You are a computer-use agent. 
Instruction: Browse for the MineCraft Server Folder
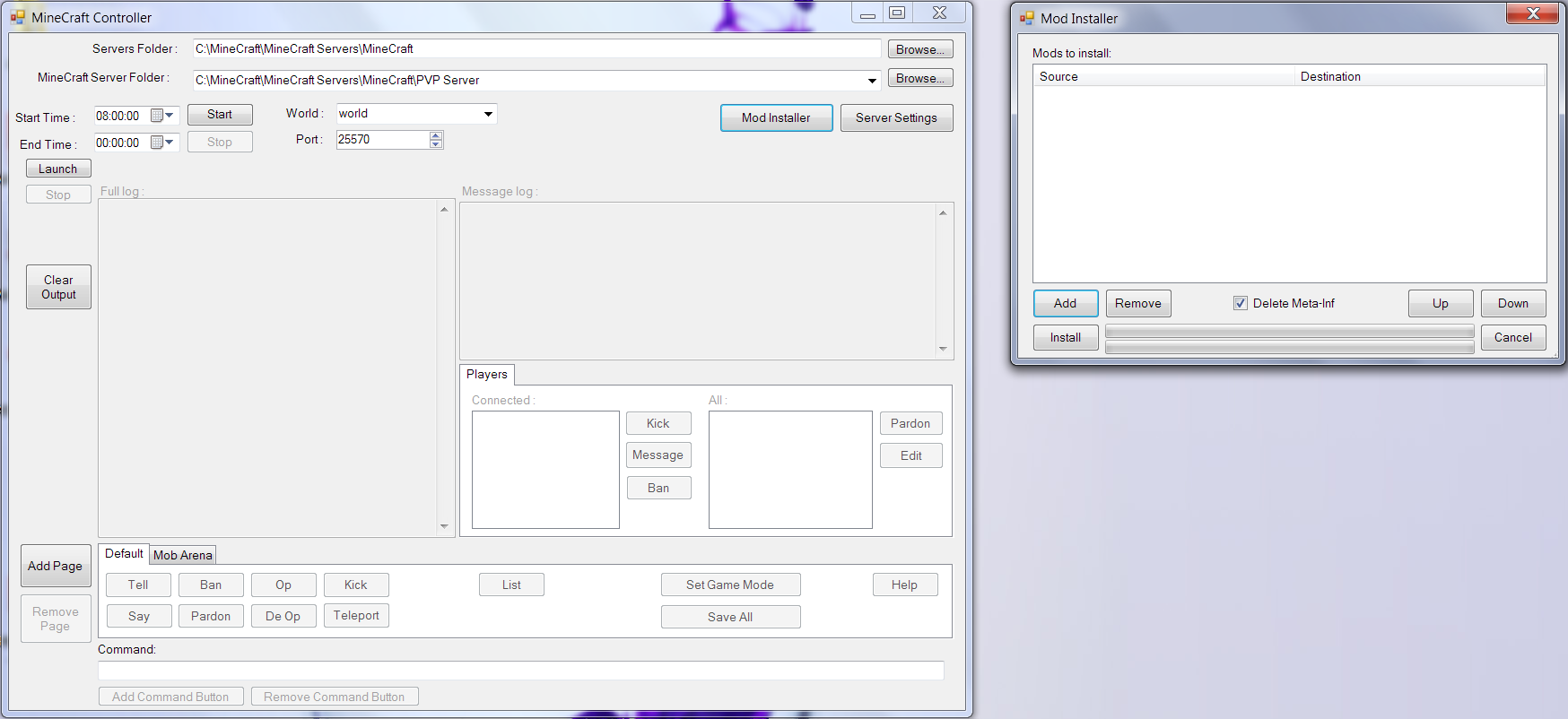[920, 78]
